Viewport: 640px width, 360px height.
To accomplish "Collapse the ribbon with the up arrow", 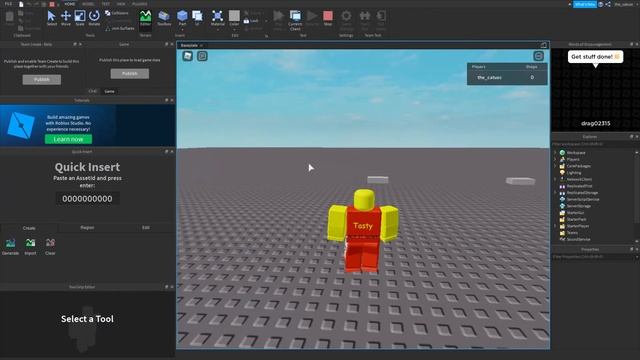I will tap(570, 4).
